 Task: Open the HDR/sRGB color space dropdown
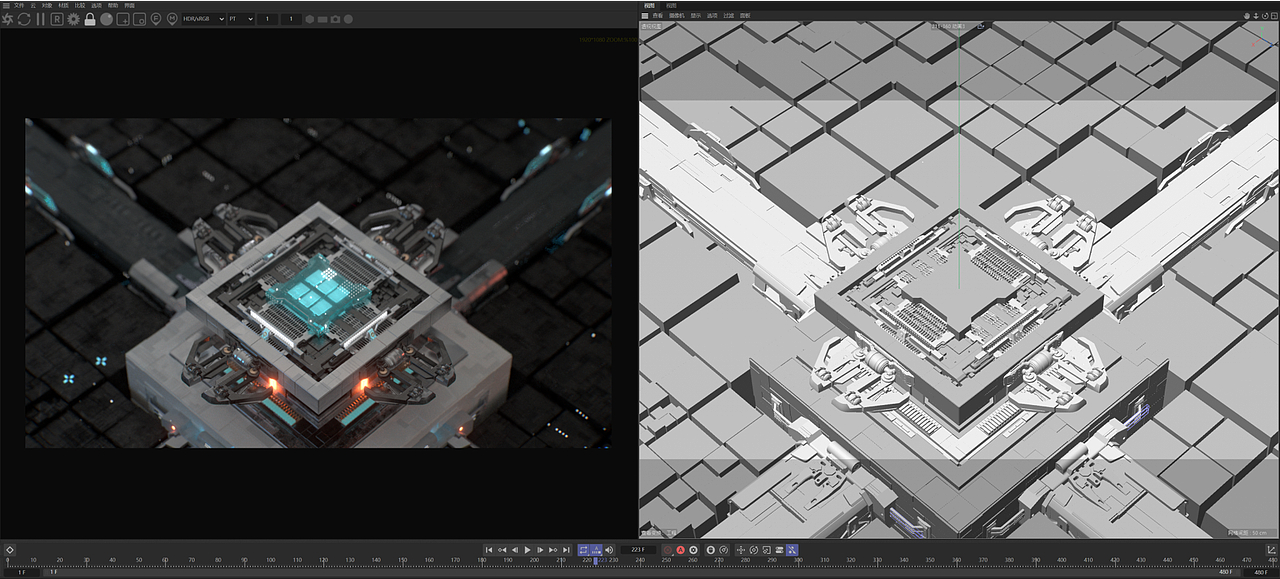(x=204, y=19)
